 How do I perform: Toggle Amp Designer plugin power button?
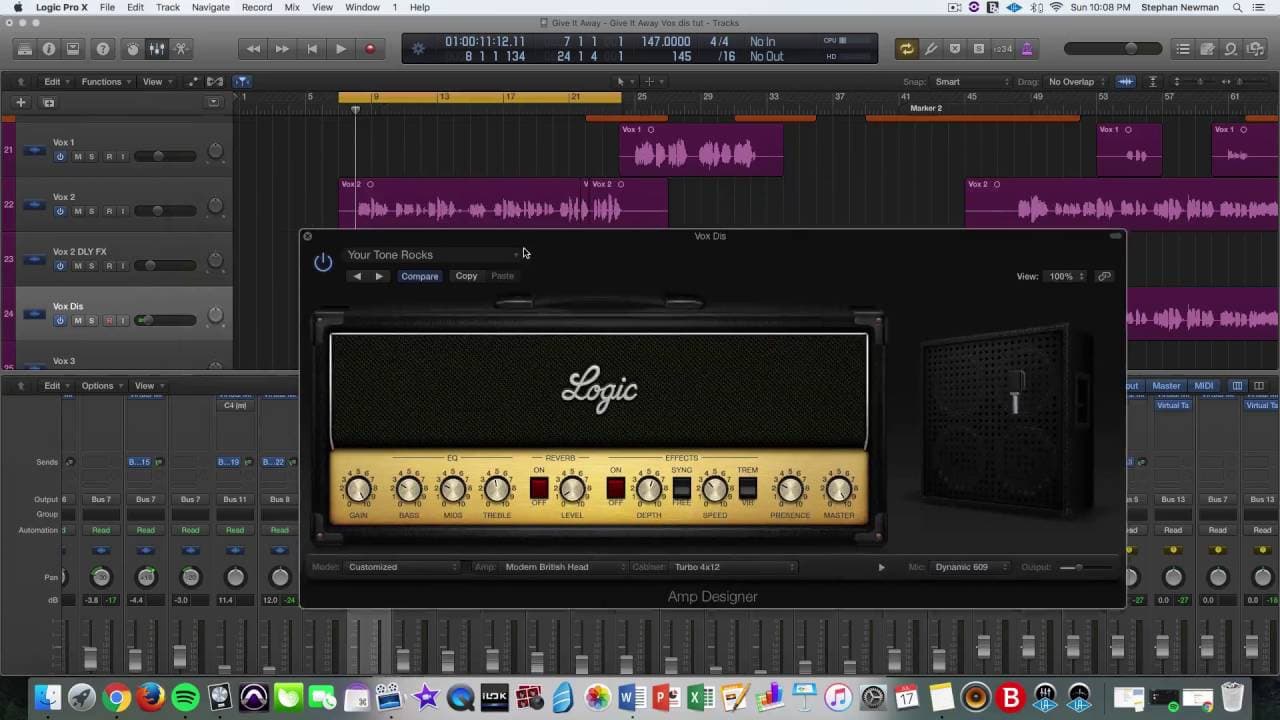pos(323,262)
